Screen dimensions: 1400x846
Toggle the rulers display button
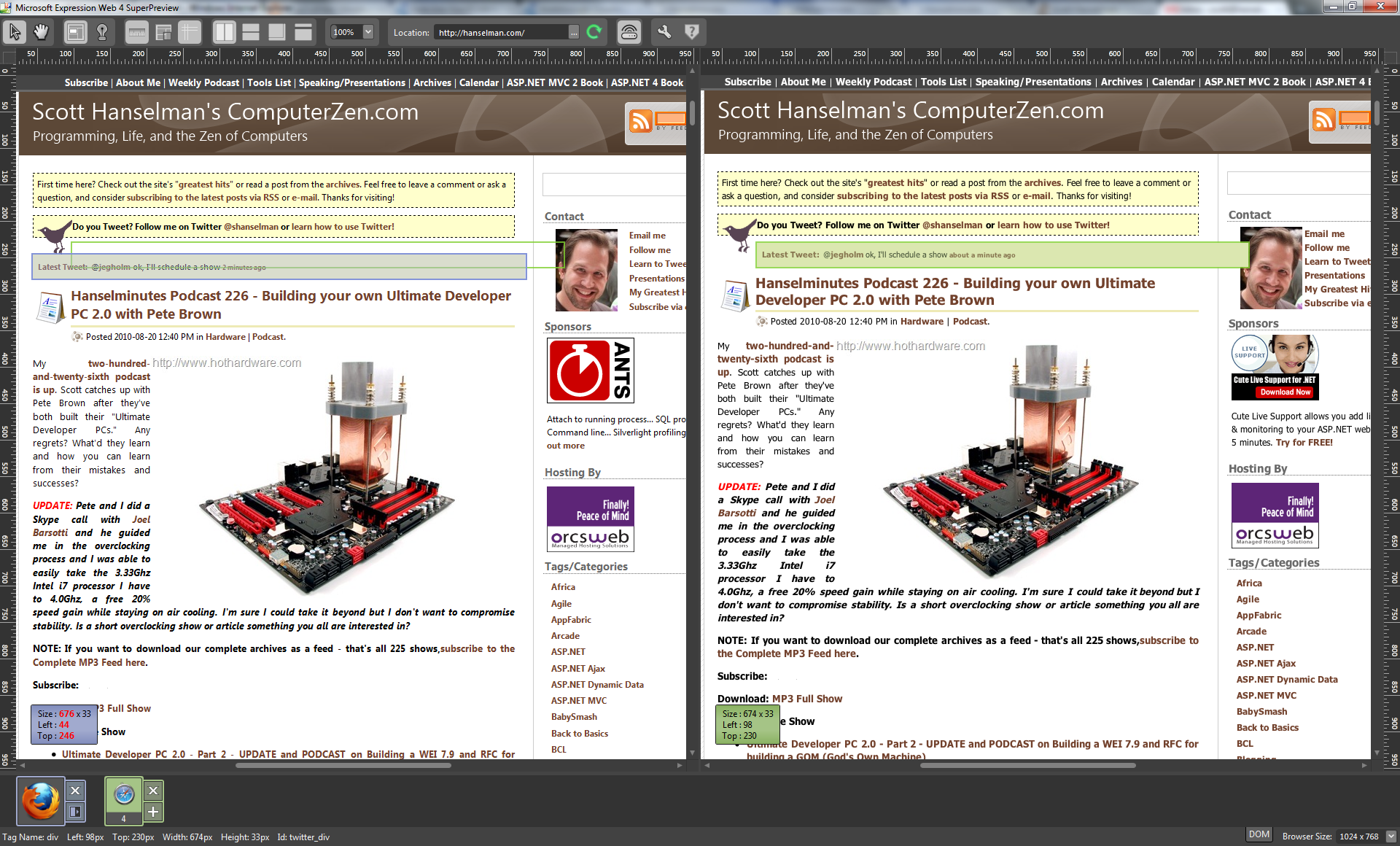[x=136, y=32]
